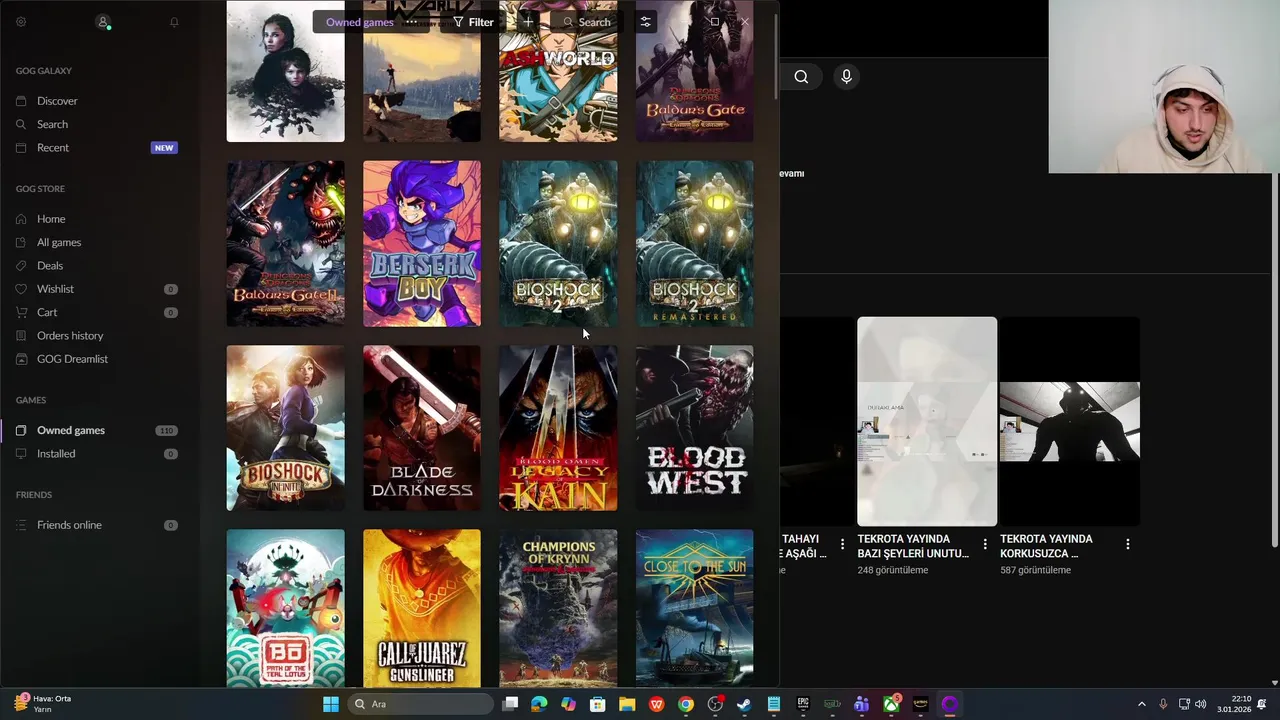Open the Xbox app on taskbar

coord(890,704)
